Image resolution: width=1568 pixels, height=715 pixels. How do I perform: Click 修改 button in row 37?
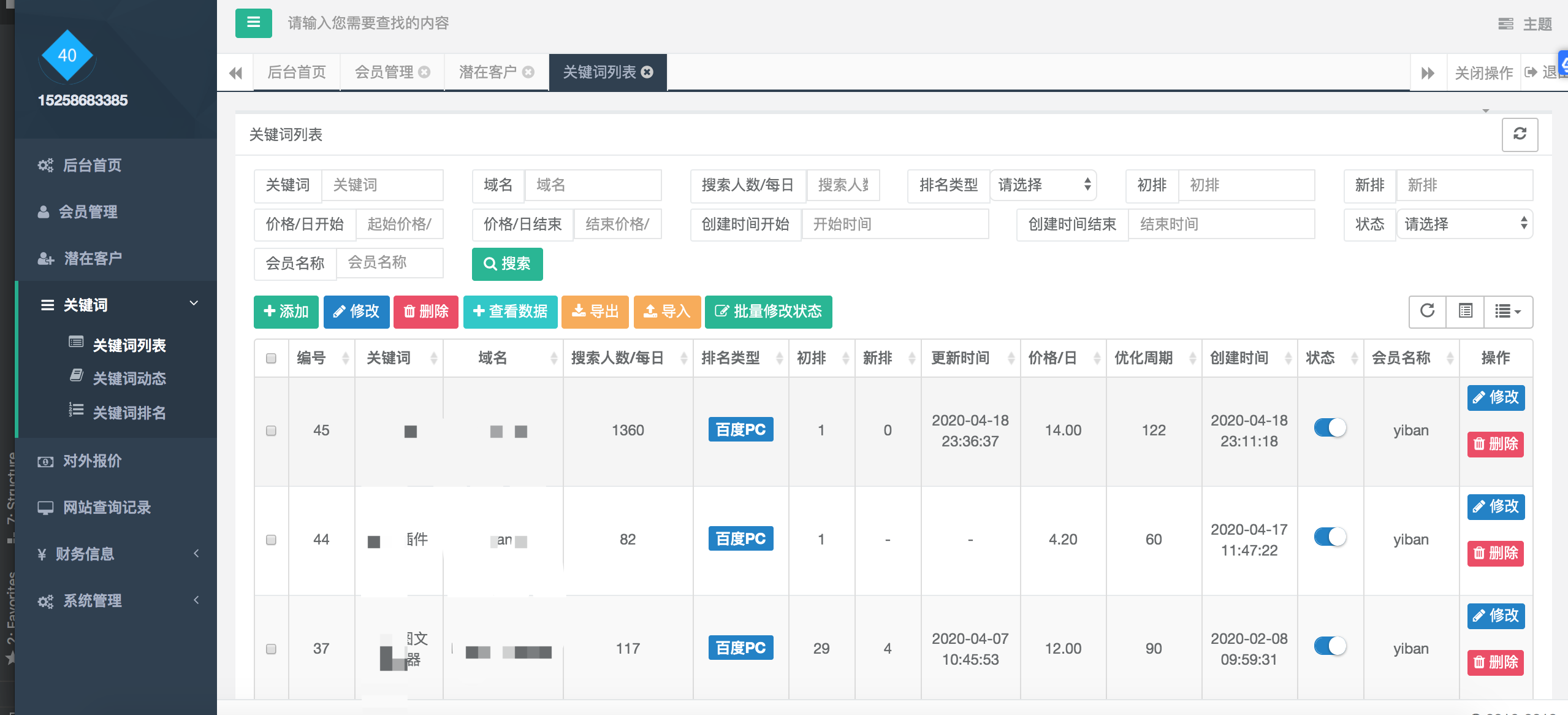(1496, 616)
